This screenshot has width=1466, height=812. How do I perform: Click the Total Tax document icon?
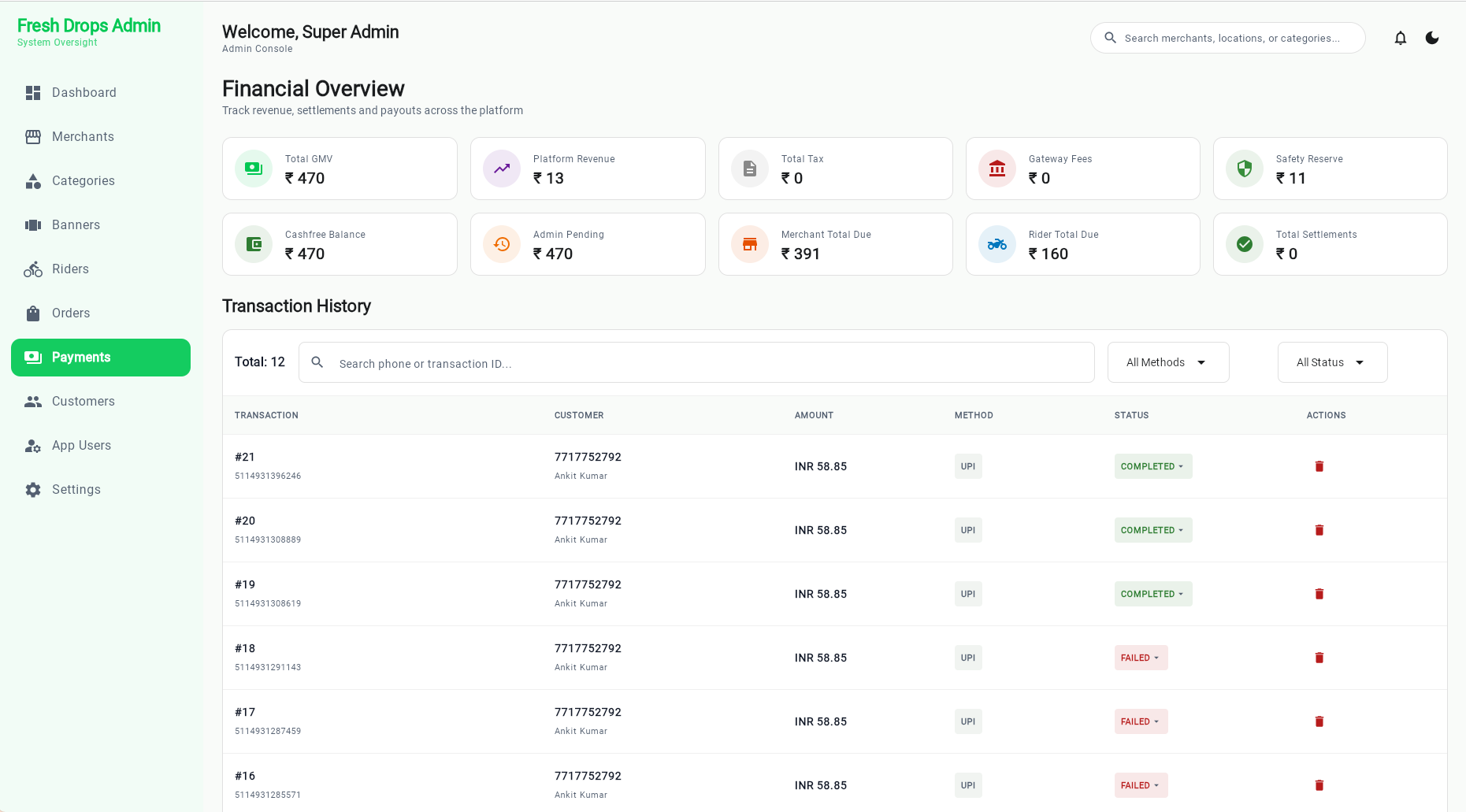750,169
